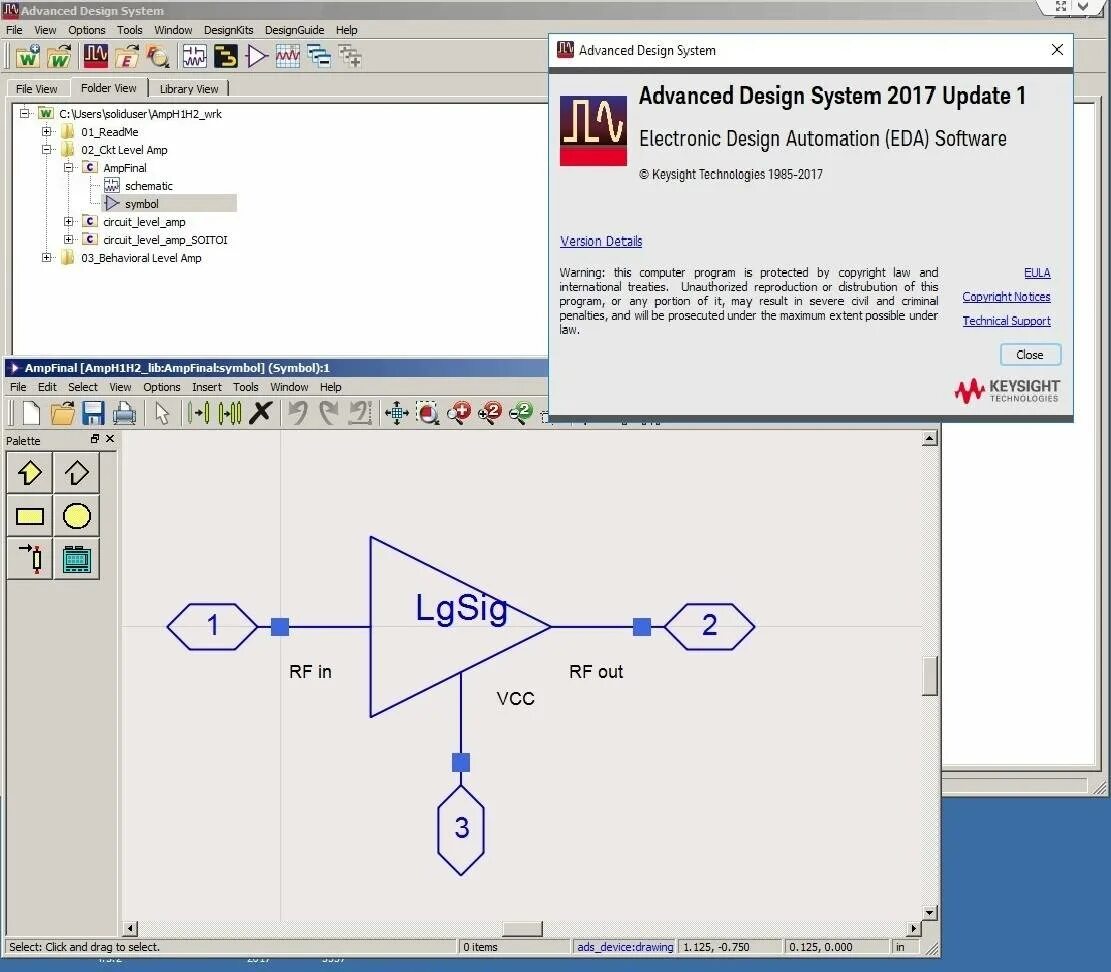The width and height of the screenshot is (1111, 972).
Task: Switch to the Folder View tab
Action: point(108,88)
